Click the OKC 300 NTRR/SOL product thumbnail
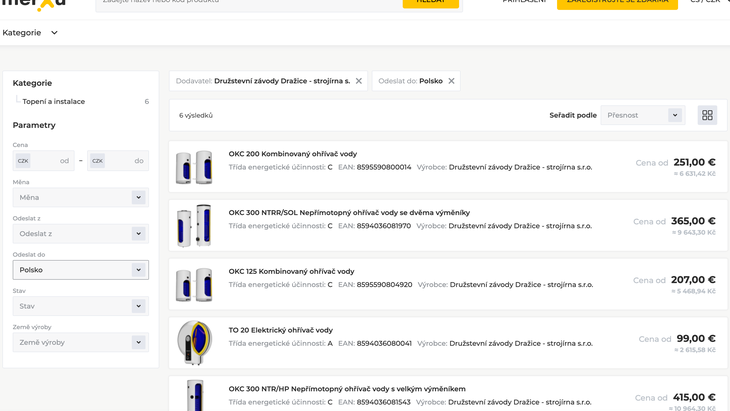 point(194,225)
